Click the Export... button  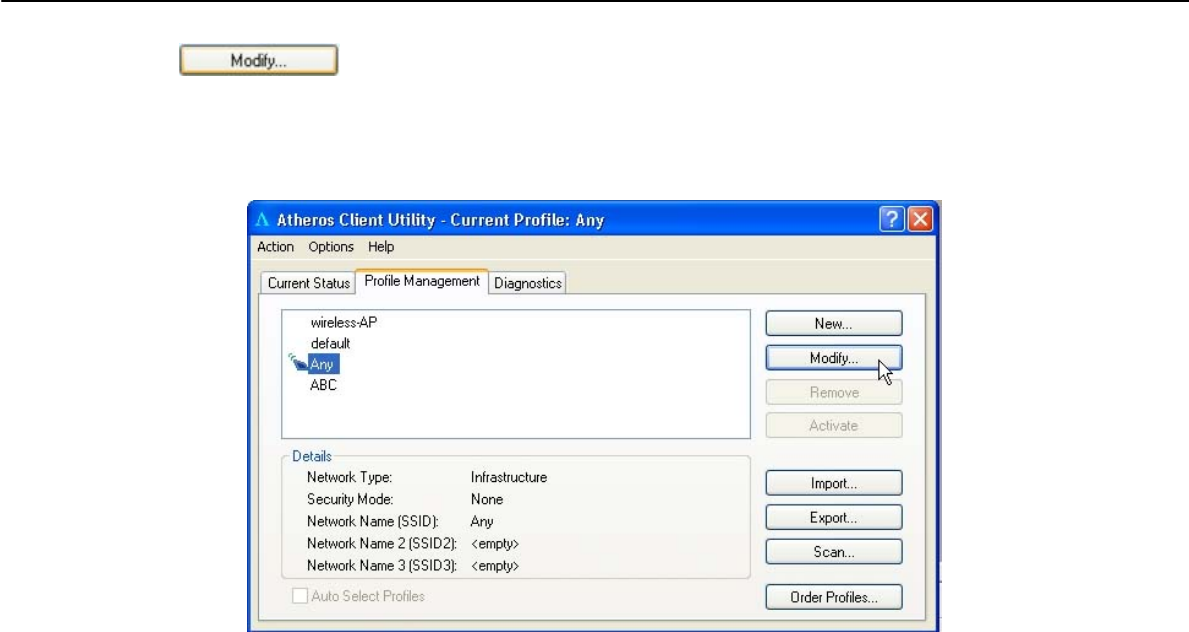click(x=833, y=517)
